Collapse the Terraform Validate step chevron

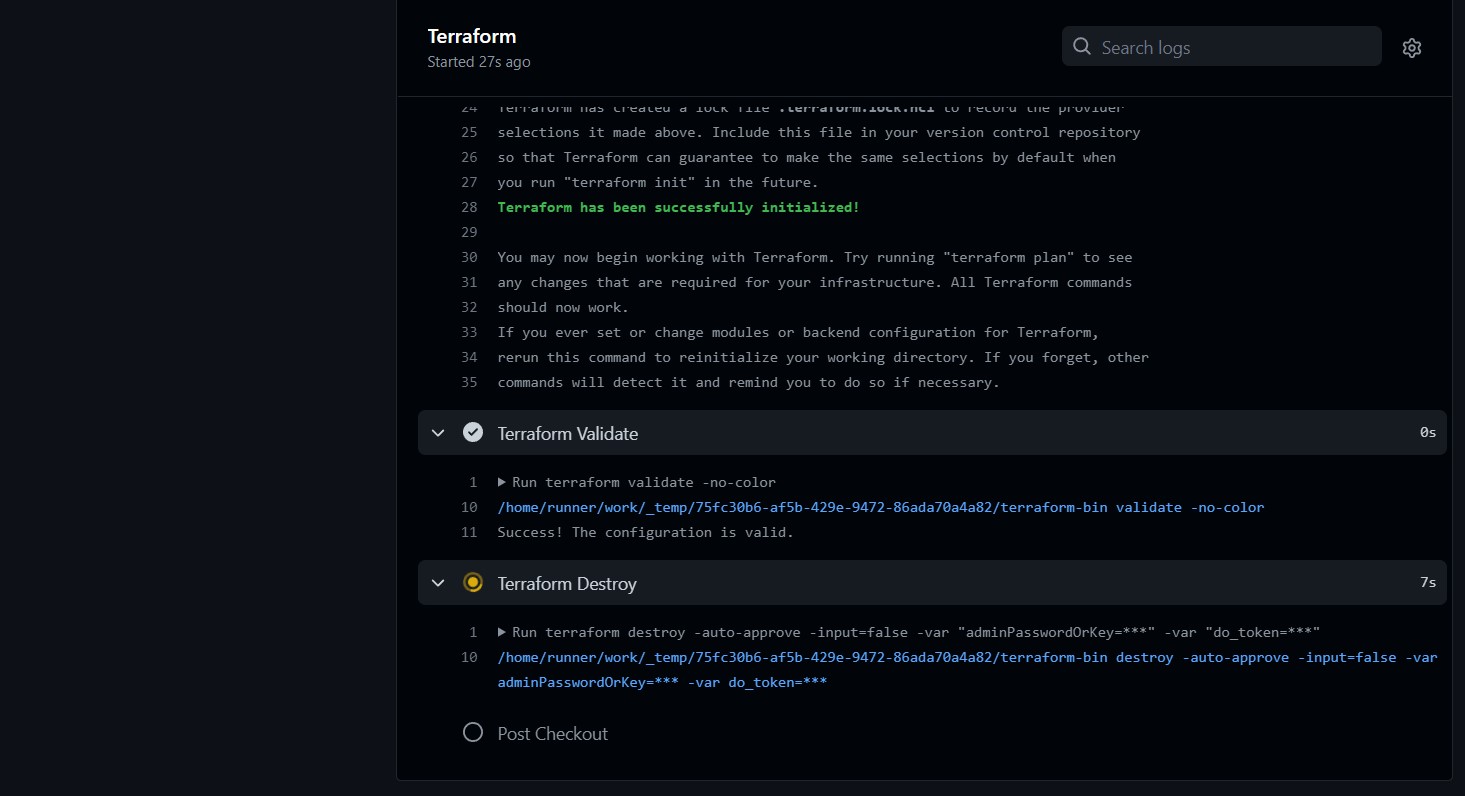click(438, 433)
